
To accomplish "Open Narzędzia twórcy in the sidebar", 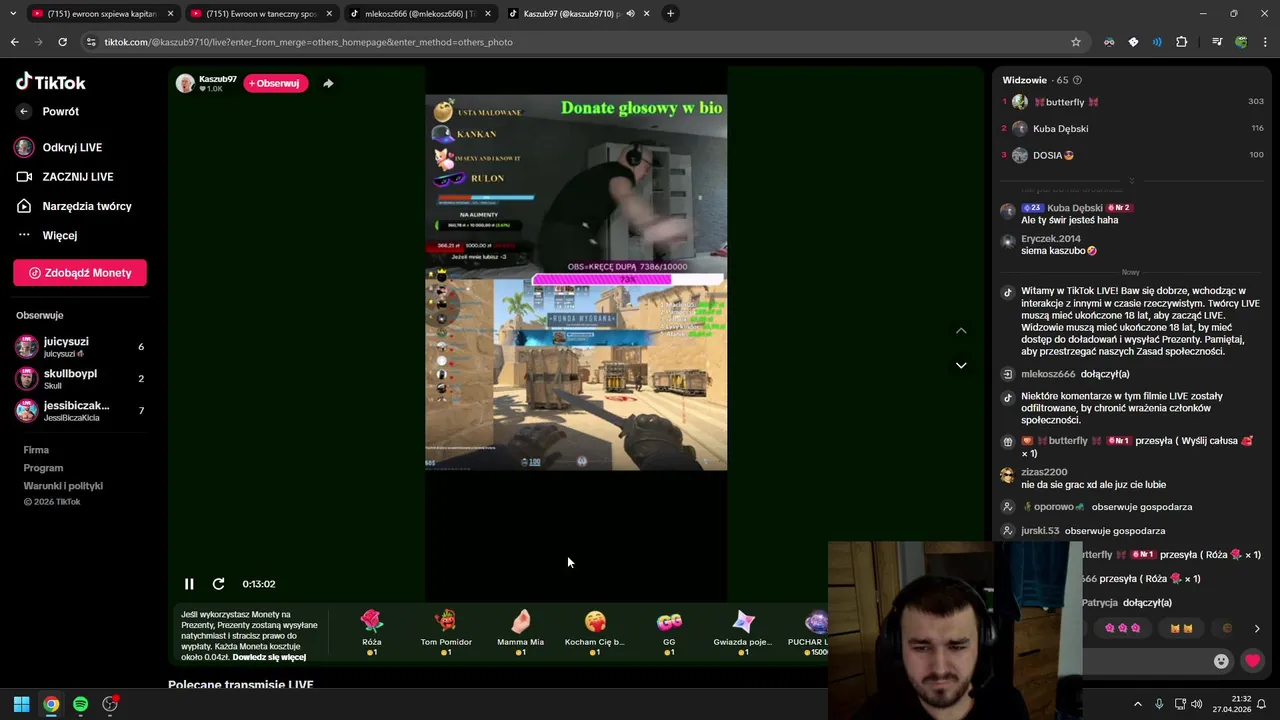I will (86, 206).
